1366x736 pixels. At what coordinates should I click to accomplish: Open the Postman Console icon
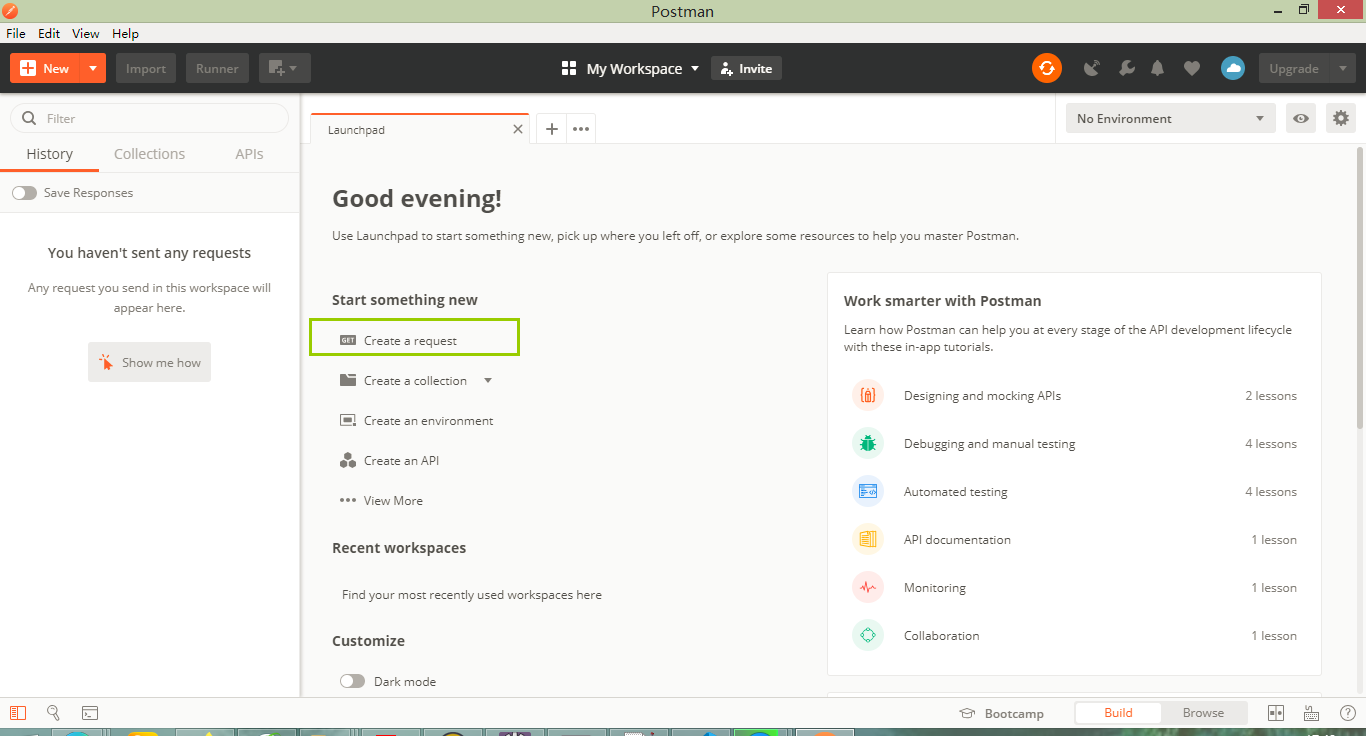coord(90,713)
